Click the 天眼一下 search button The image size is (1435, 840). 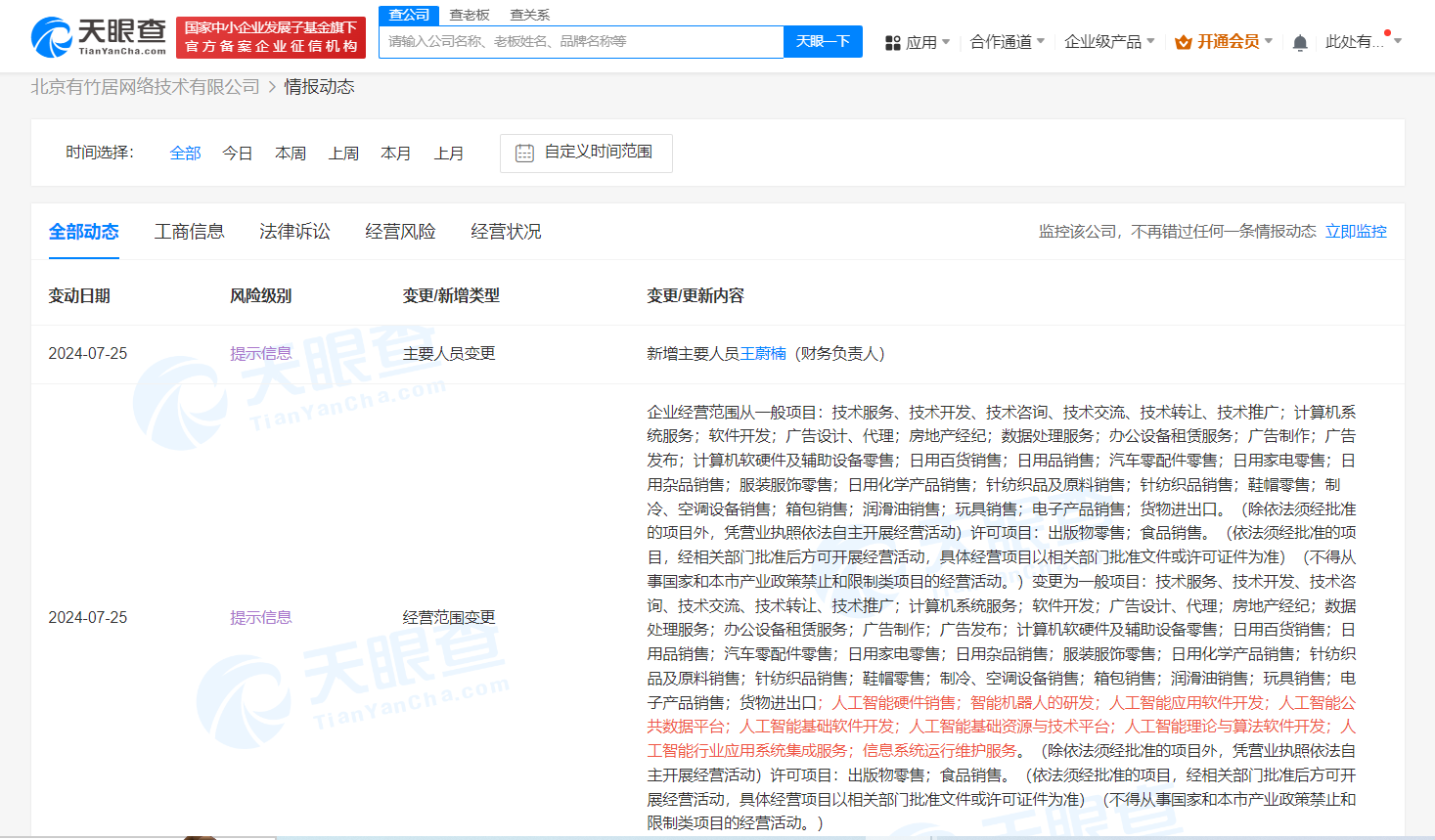point(822,41)
